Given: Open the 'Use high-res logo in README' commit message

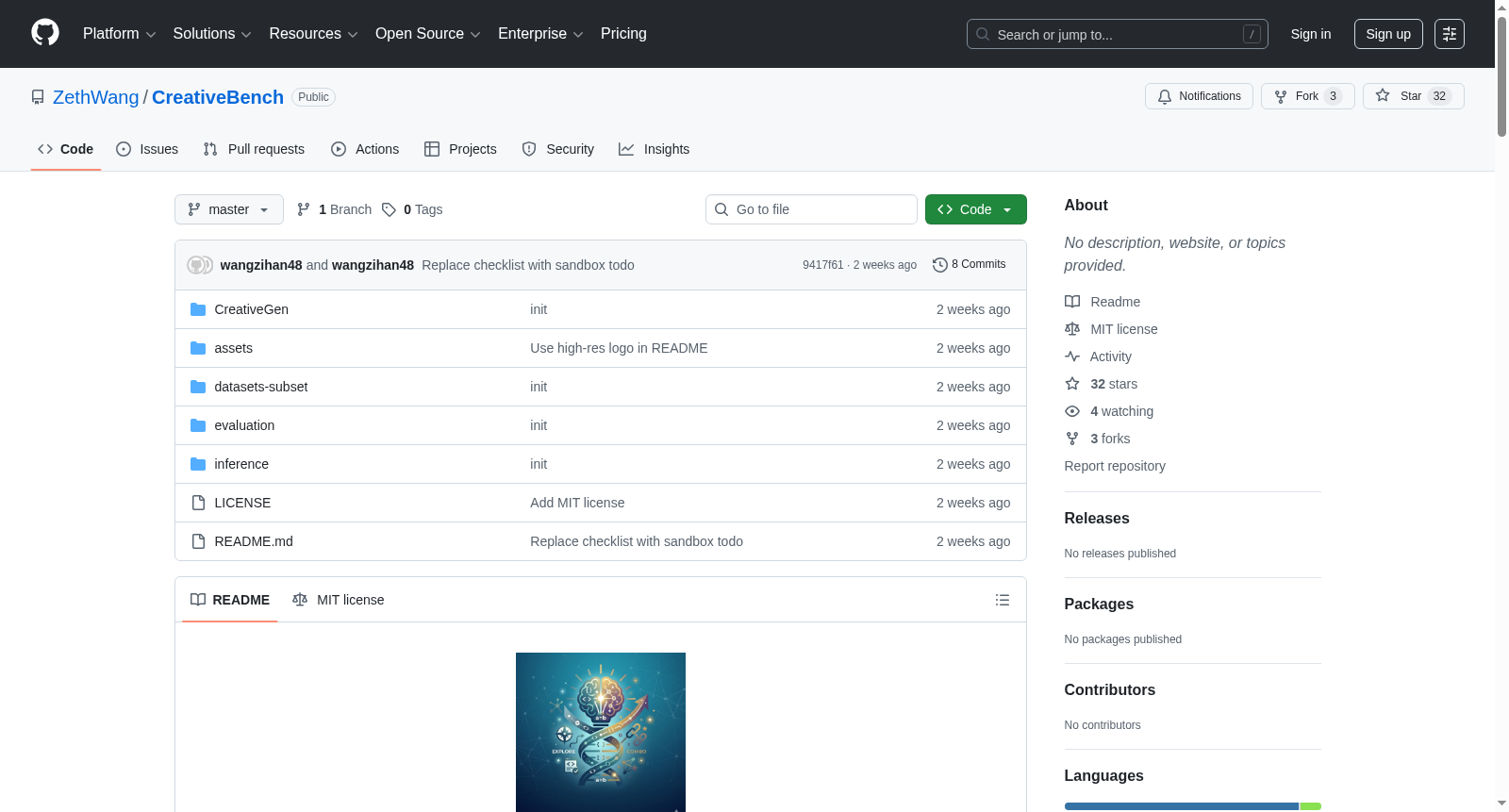Looking at the screenshot, I should point(619,348).
